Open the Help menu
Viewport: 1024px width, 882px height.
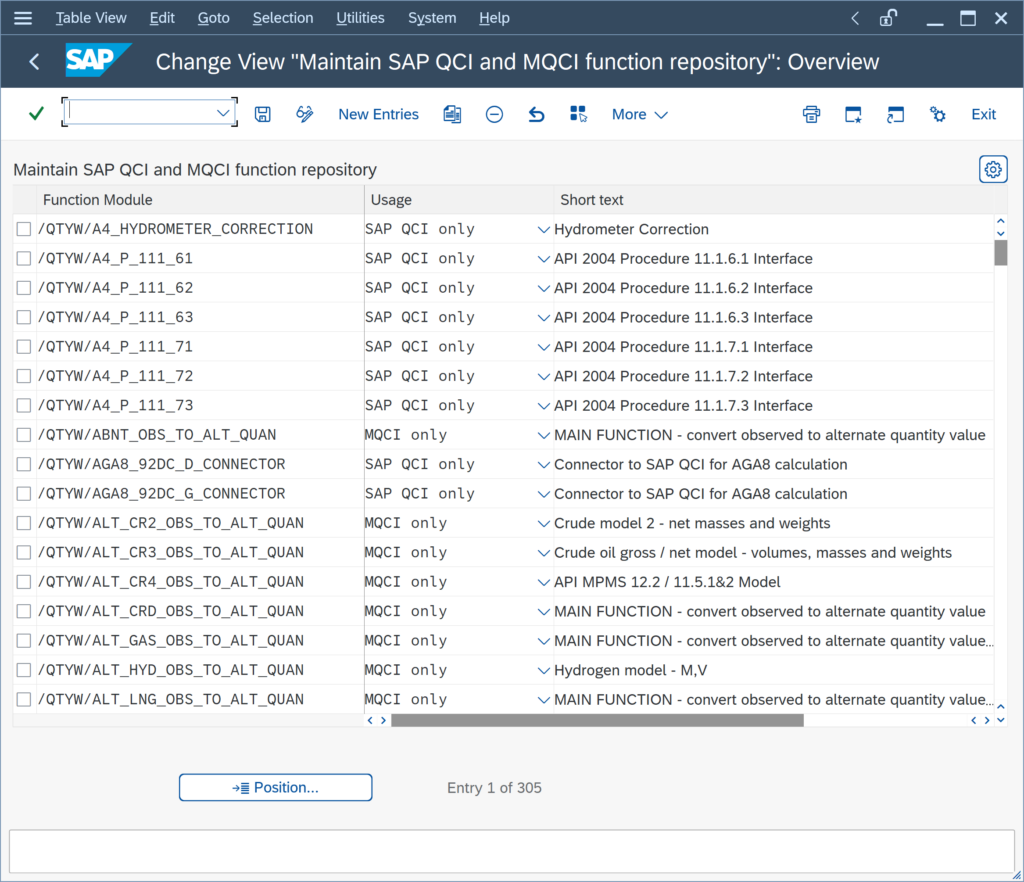[494, 18]
